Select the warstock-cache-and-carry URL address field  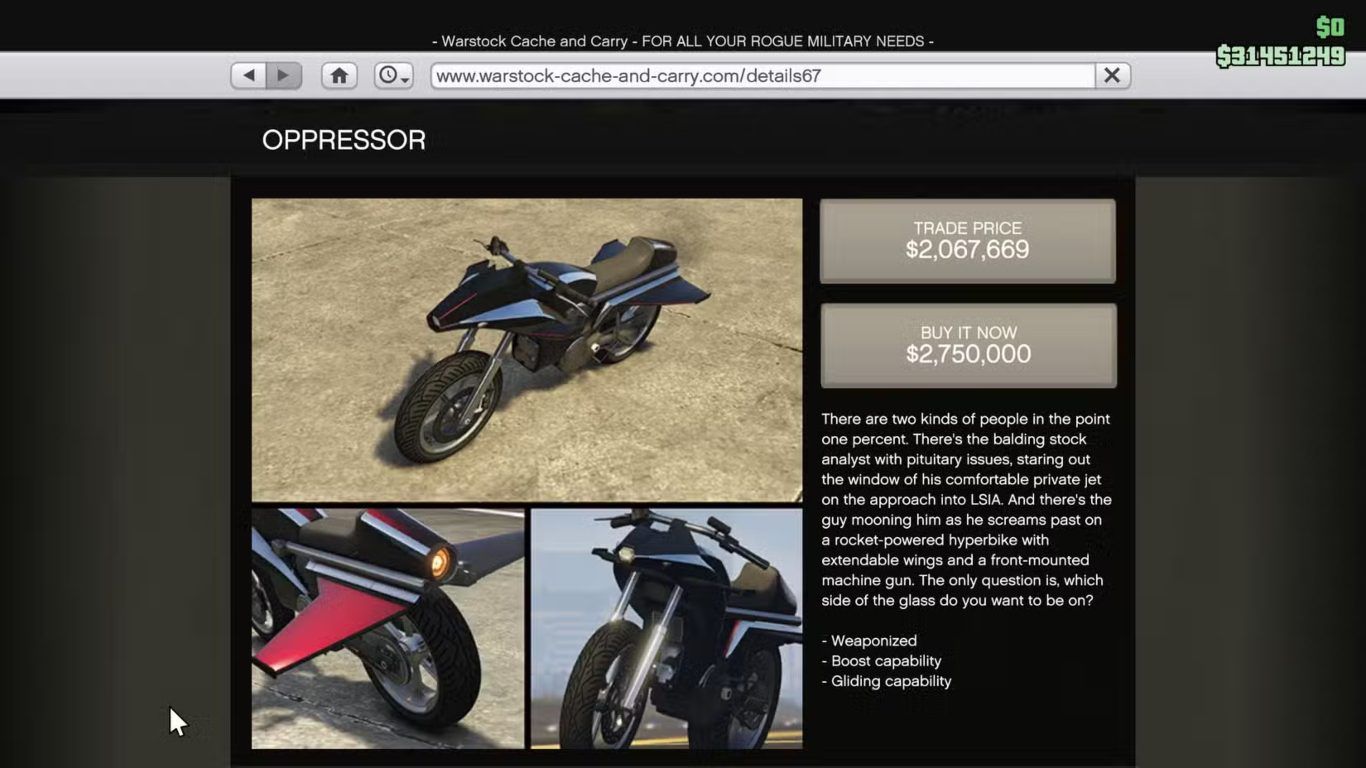763,76
